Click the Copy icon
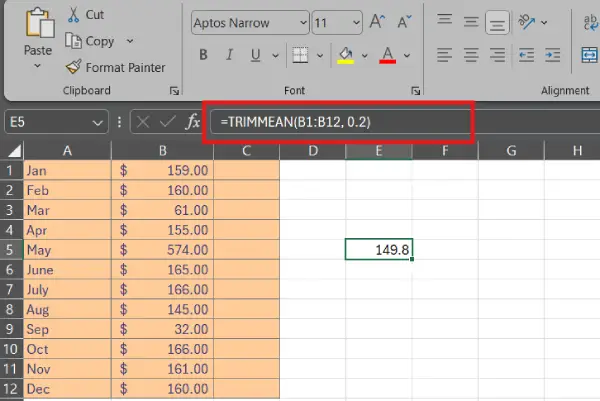 pyautogui.click(x=73, y=41)
